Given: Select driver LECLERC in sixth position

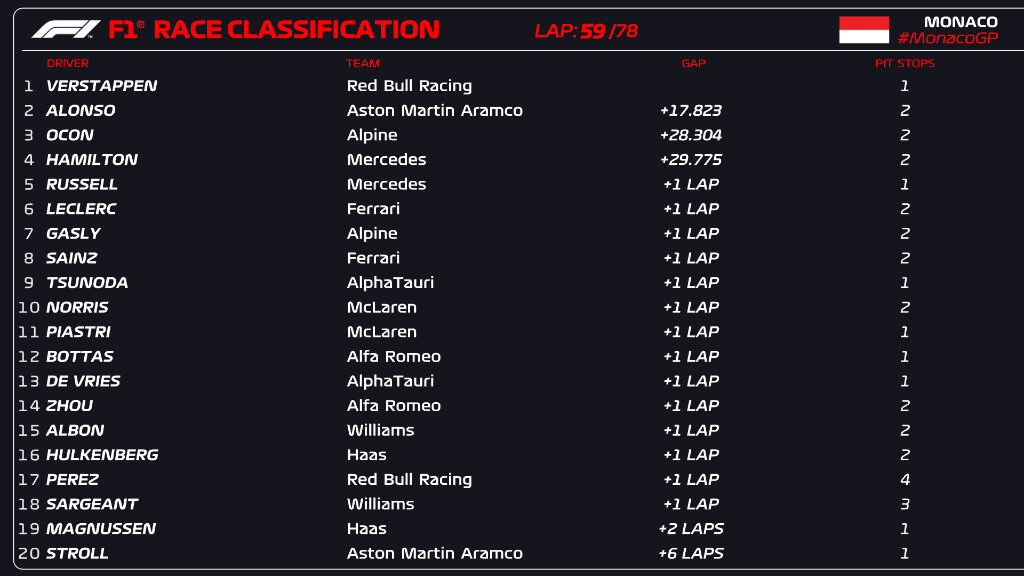Looking at the screenshot, I should 81,209.
